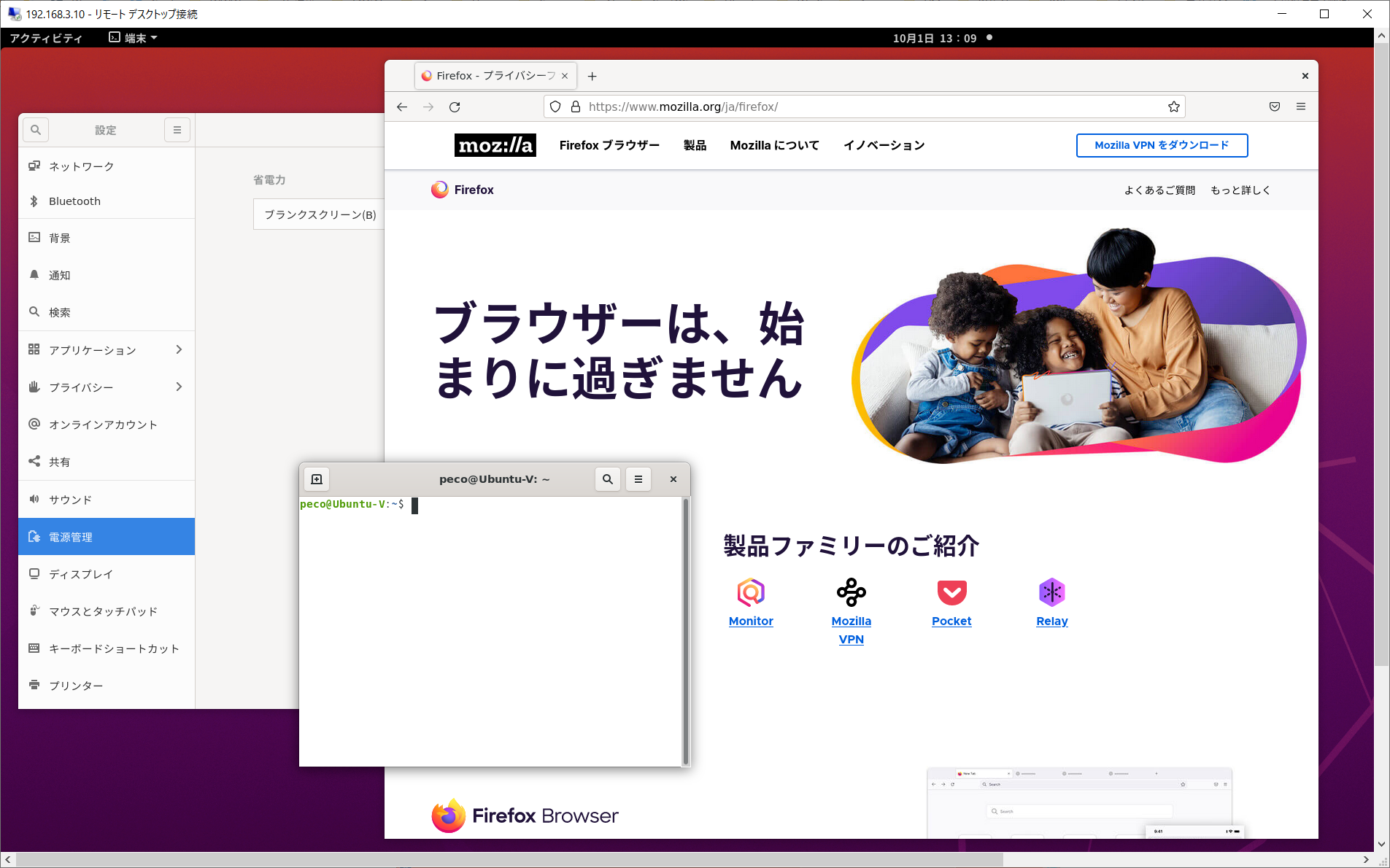
Task: Open the Firefox ブラウザー navigation menu
Action: pyautogui.click(x=609, y=145)
